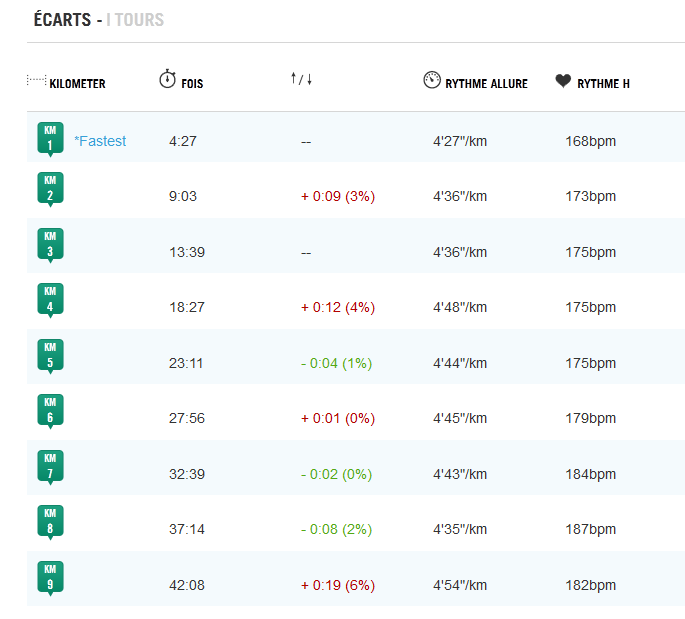Viewport: 685px width, 619px height.
Task: Click the RYTHME H column header
Action: click(x=603, y=83)
